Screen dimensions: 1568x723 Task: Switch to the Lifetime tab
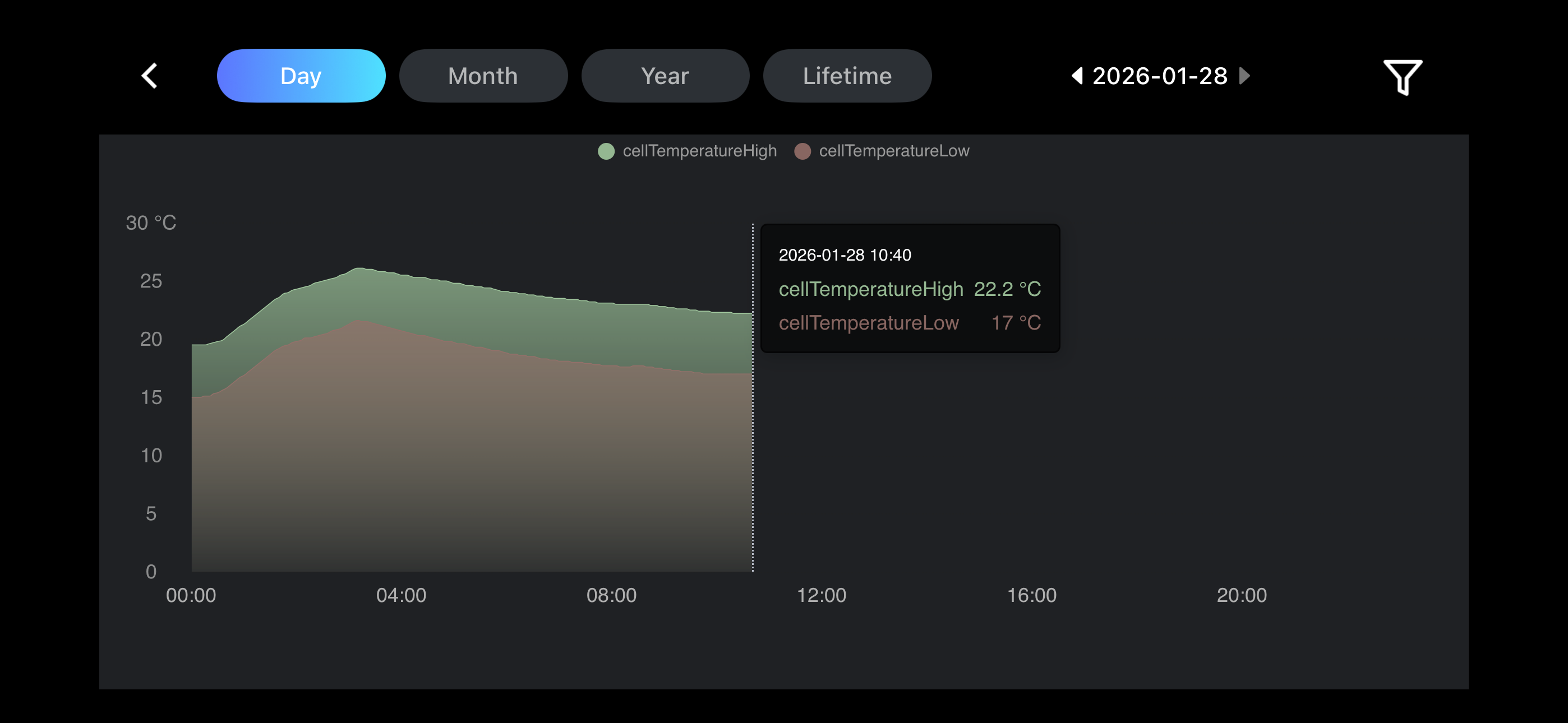[847, 76]
